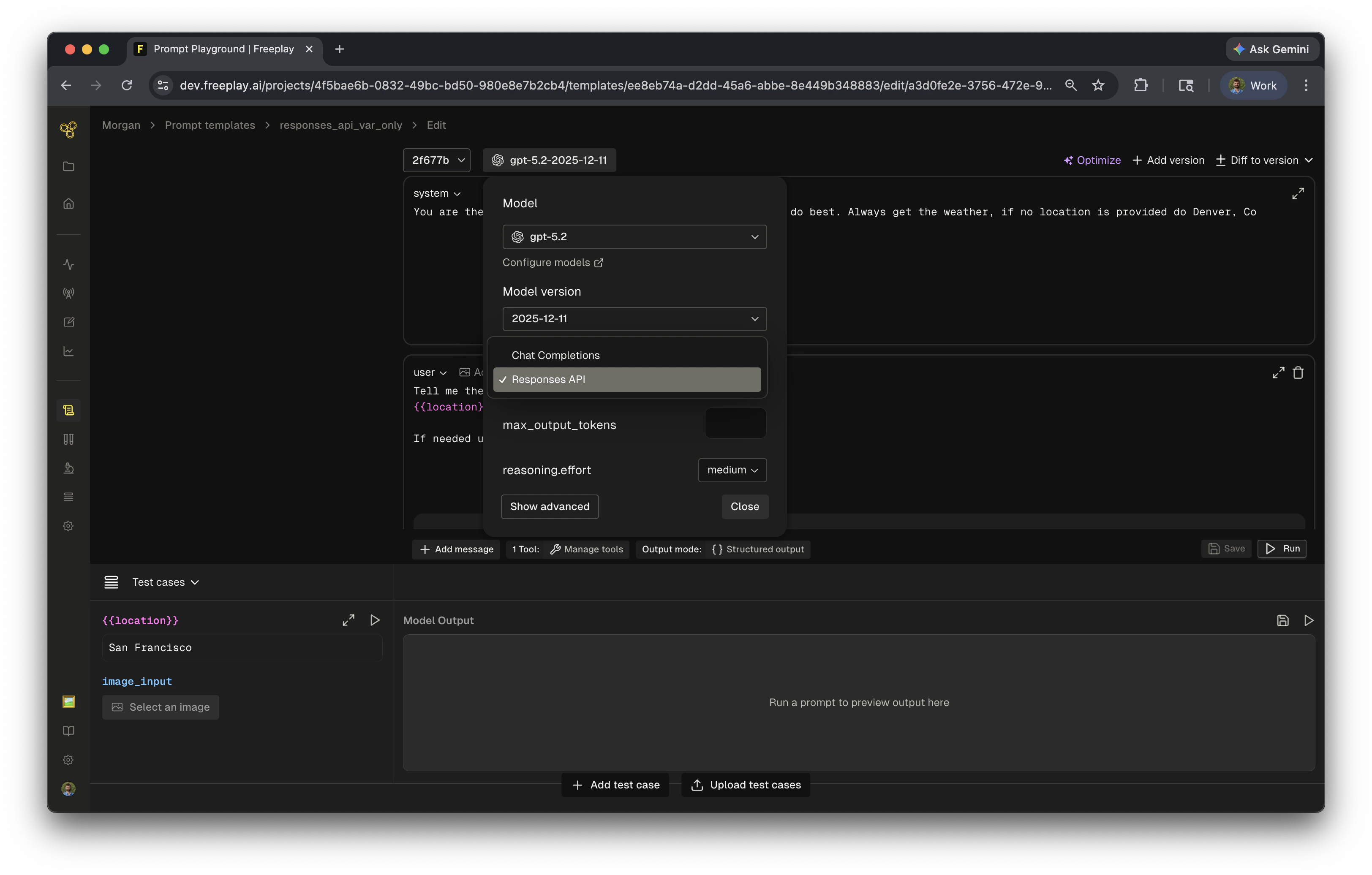This screenshot has height=875, width=1372.
Task: Click Select an image
Action: [161, 707]
